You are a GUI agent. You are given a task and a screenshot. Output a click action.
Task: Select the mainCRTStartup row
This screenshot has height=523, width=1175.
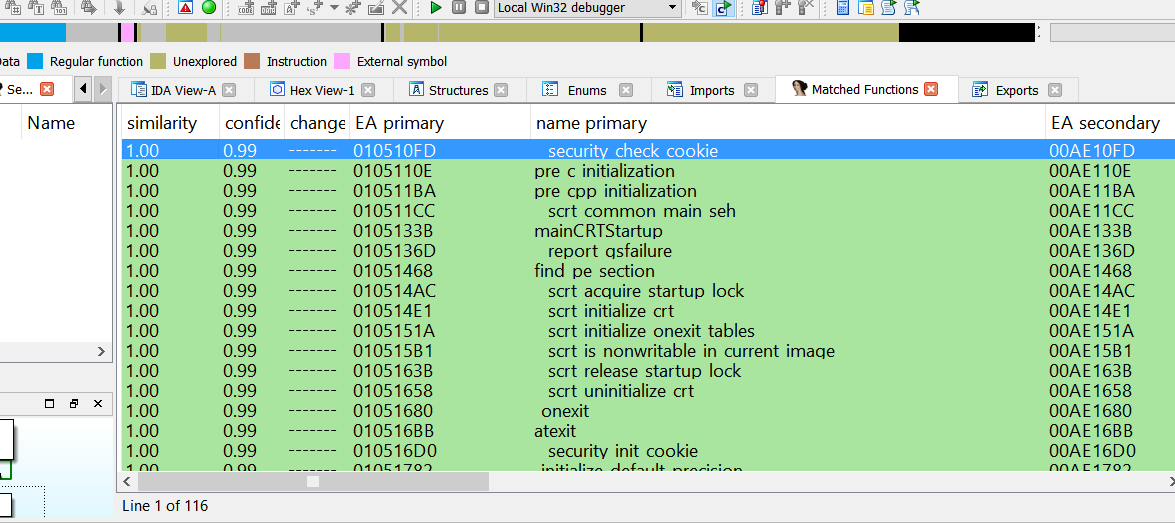pyautogui.click(x=598, y=231)
